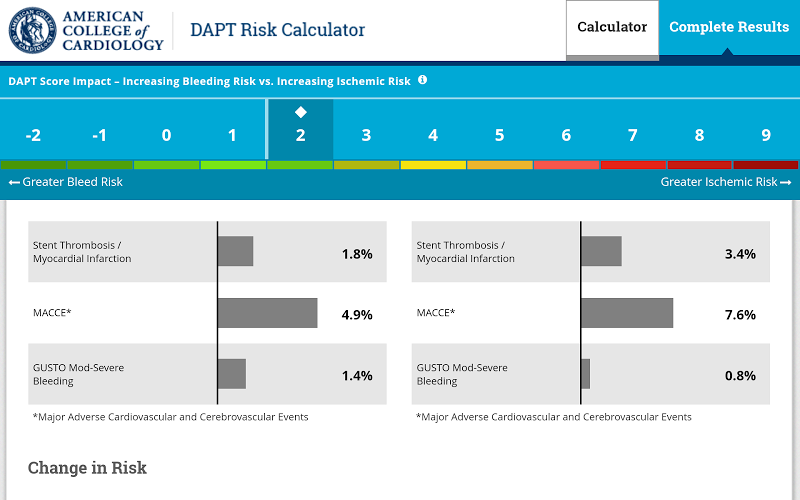Click the Greater Bleed Risk left arrow
This screenshot has height=500, width=800.
[x=14, y=182]
